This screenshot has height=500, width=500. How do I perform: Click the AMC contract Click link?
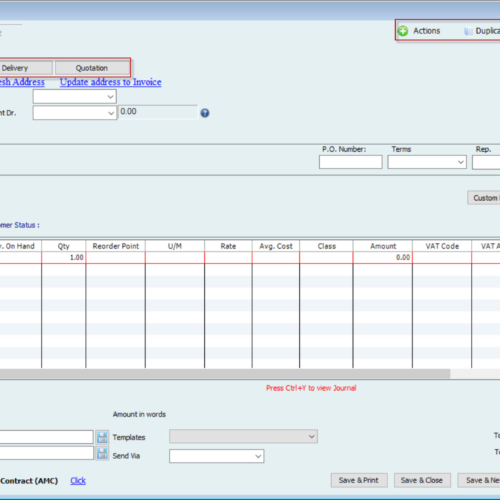[78, 481]
